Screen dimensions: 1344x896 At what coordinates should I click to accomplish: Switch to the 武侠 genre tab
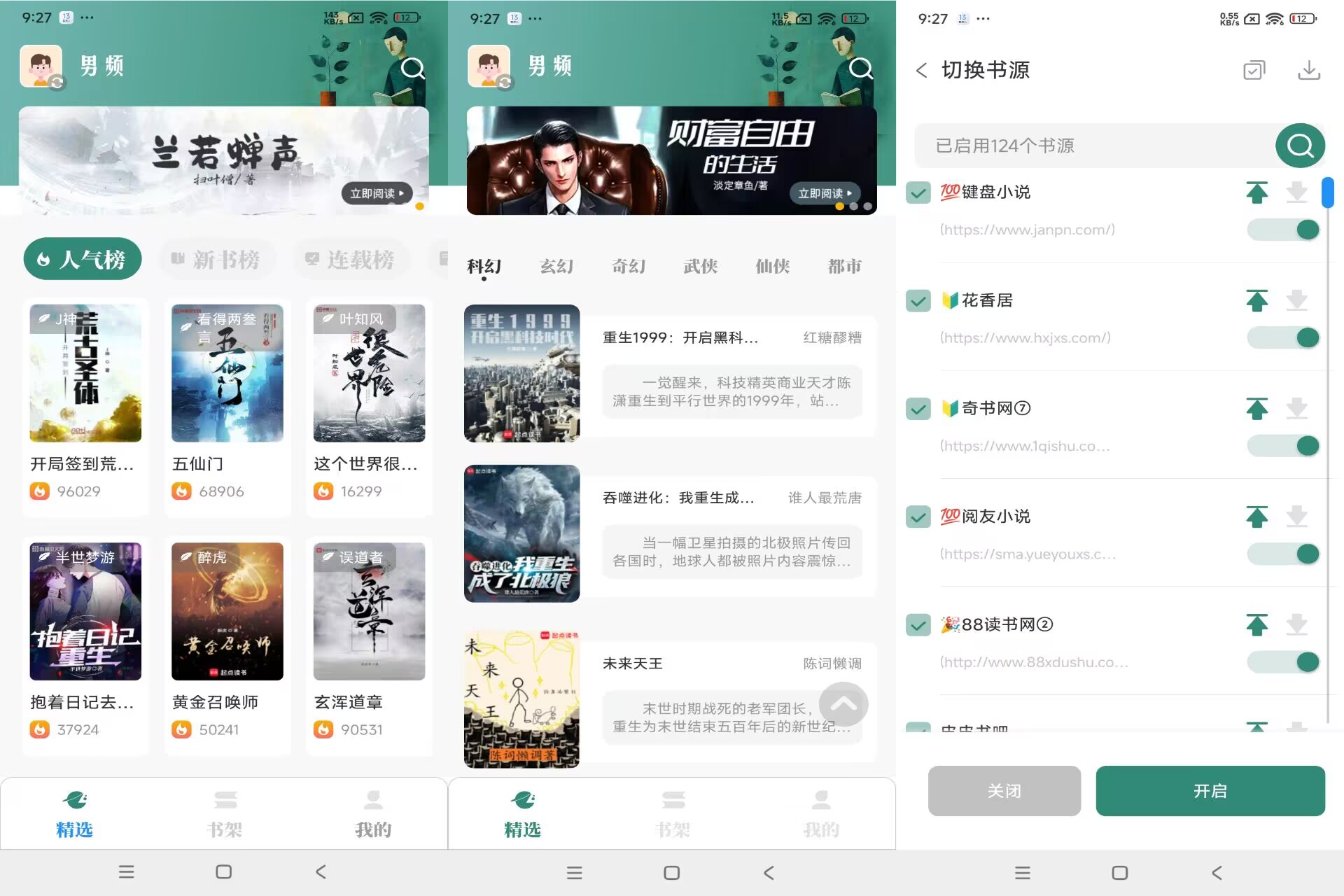coord(699,267)
